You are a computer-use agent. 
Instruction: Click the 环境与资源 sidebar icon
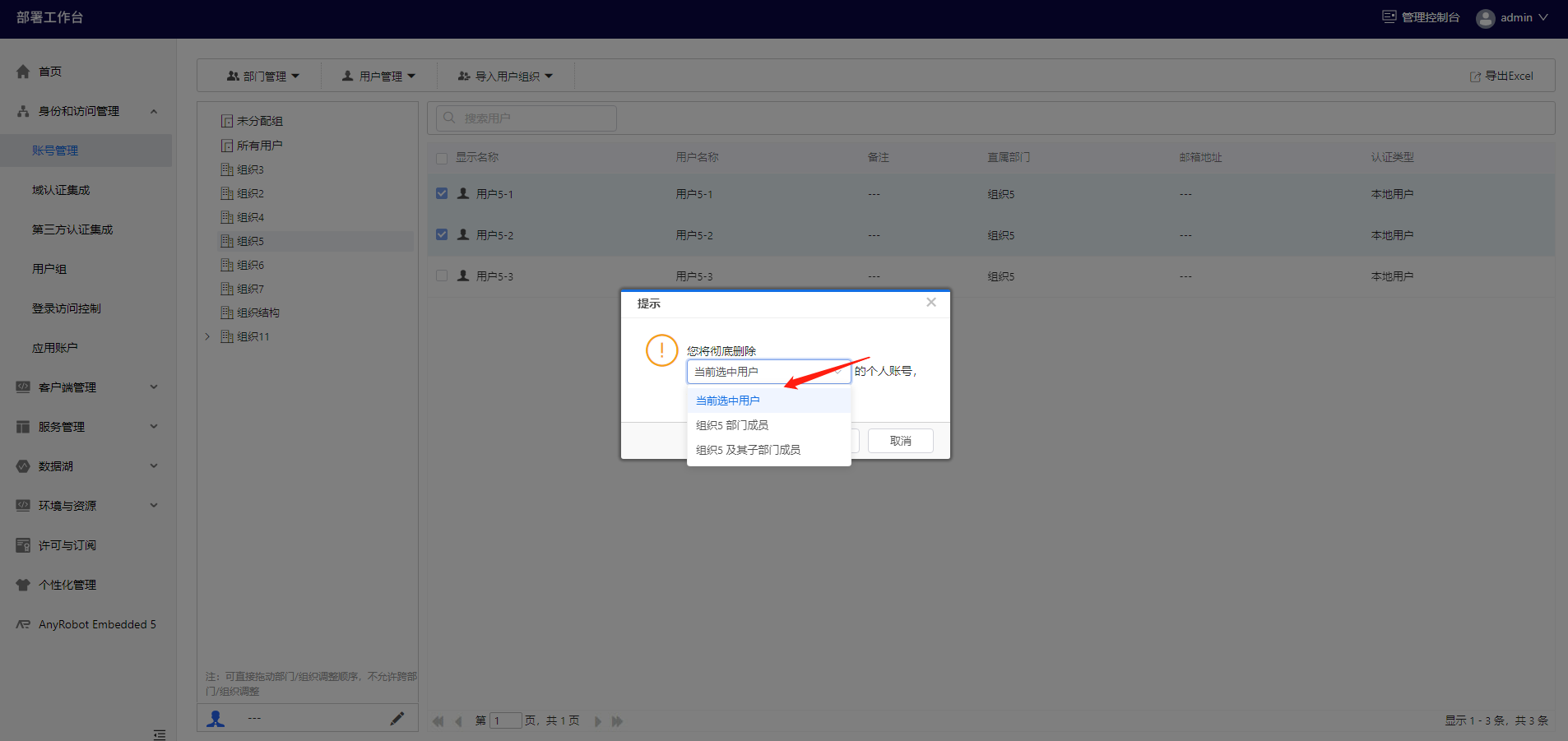click(x=23, y=506)
